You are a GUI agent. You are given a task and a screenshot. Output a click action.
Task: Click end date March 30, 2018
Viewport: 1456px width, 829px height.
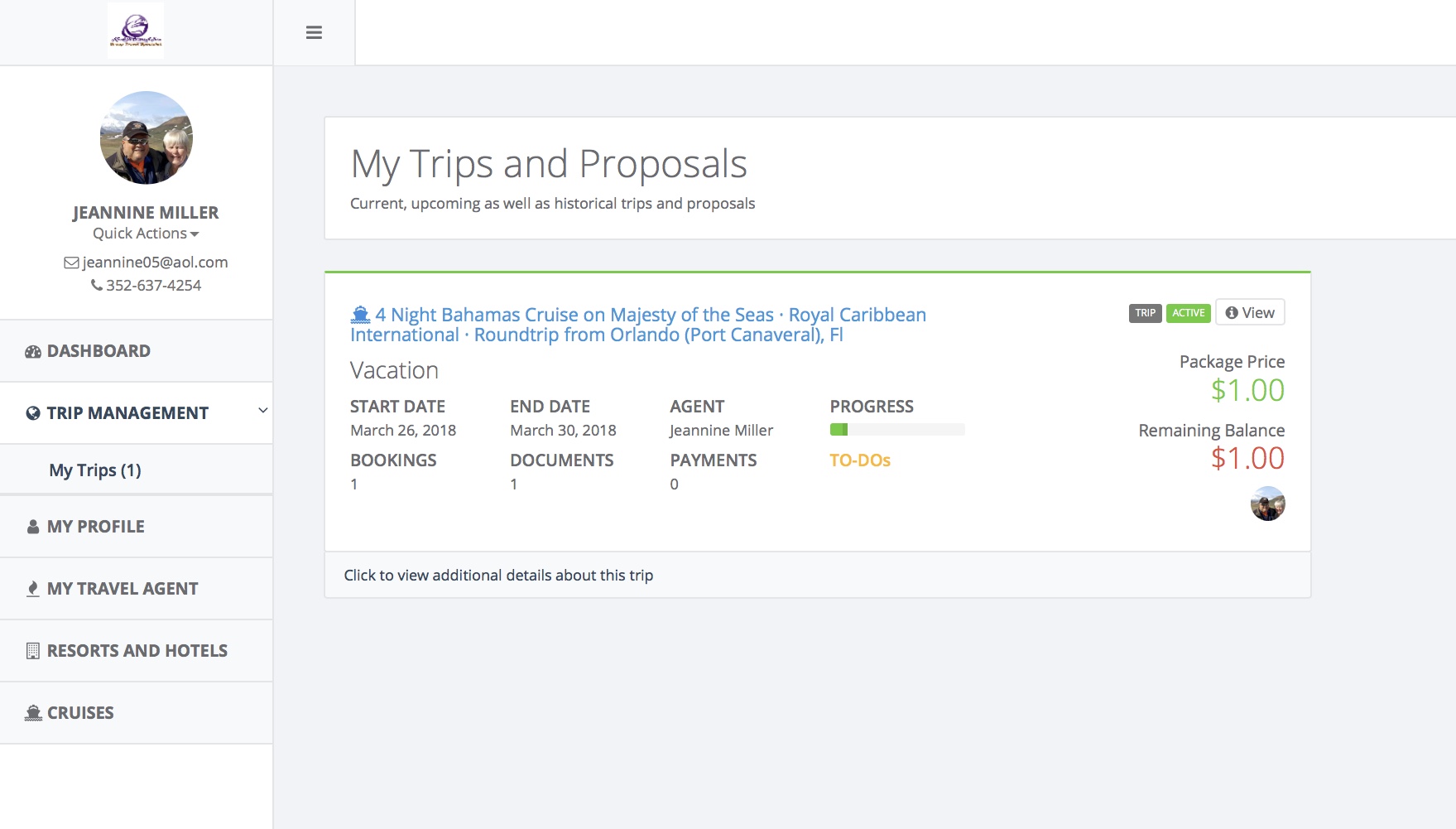click(x=563, y=431)
